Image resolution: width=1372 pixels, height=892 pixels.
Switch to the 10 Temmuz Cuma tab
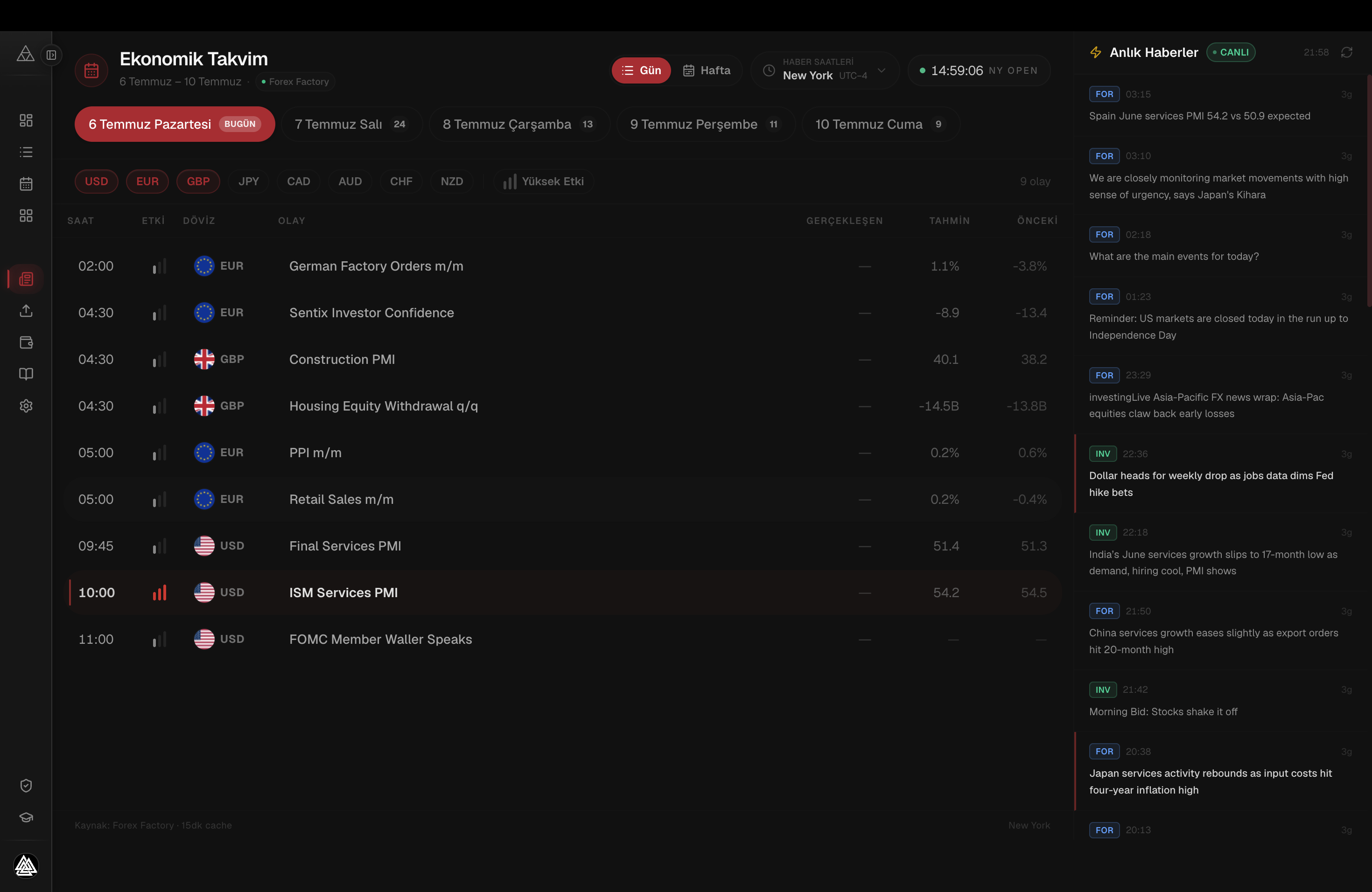point(880,125)
